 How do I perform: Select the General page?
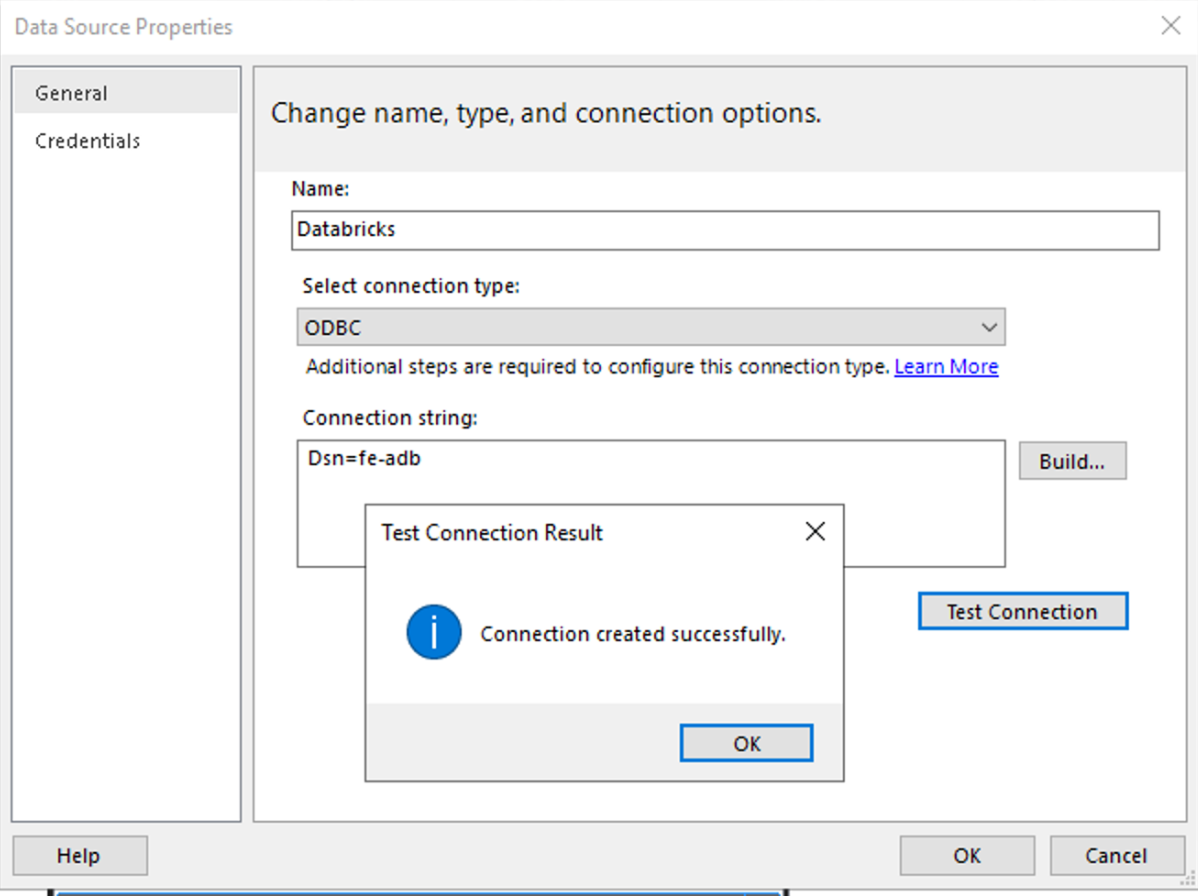click(x=71, y=92)
